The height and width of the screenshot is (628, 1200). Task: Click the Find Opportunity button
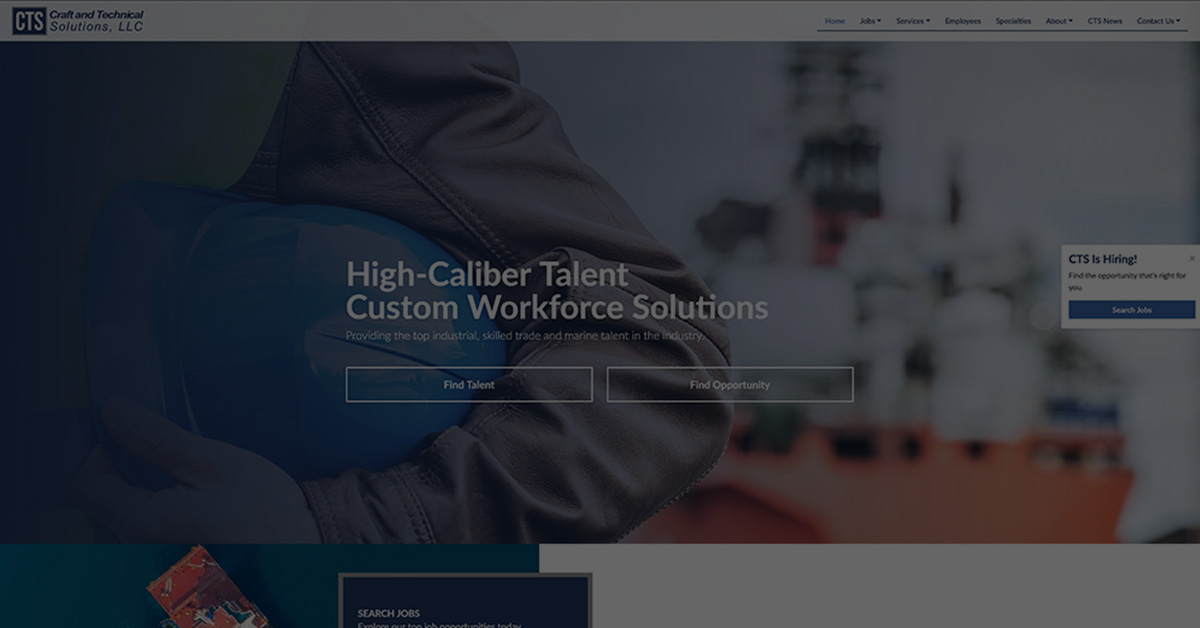[730, 385]
